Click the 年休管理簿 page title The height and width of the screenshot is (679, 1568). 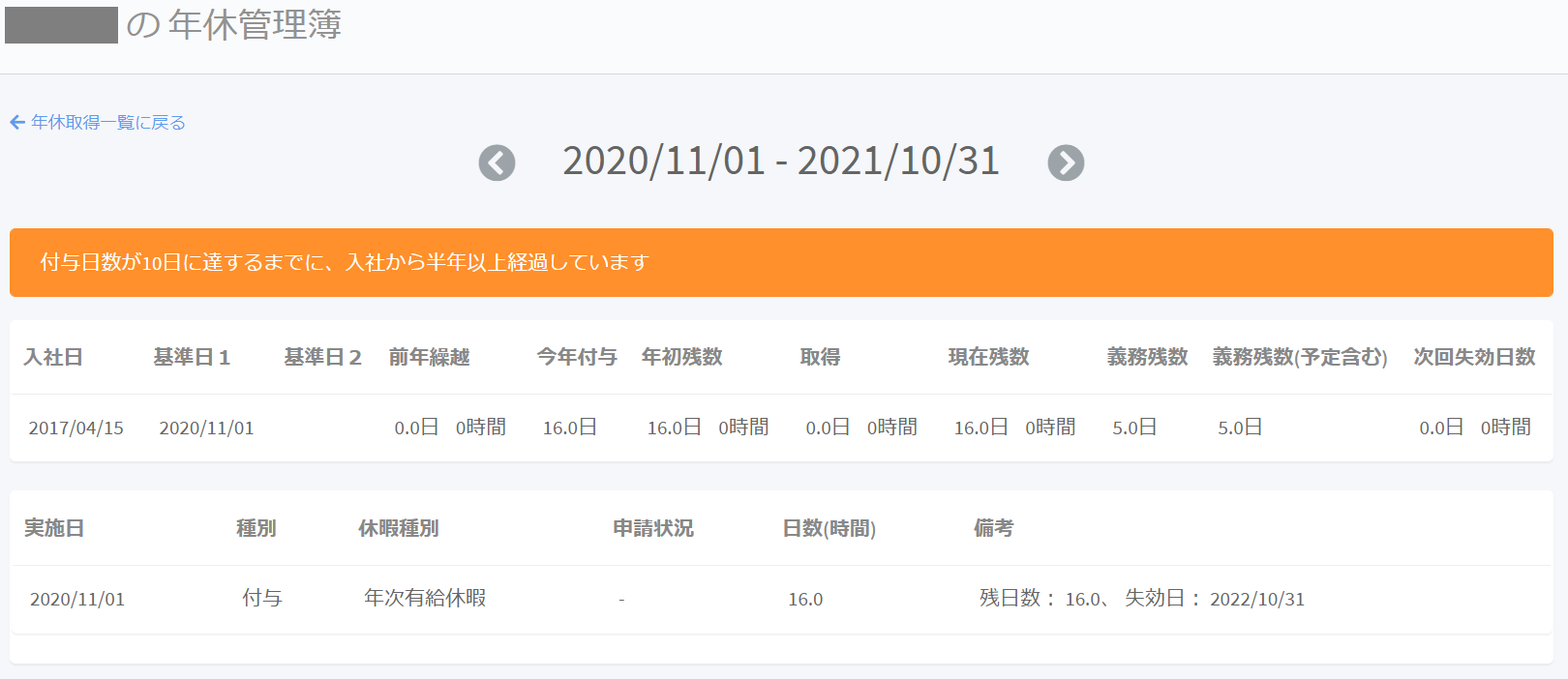(255, 25)
